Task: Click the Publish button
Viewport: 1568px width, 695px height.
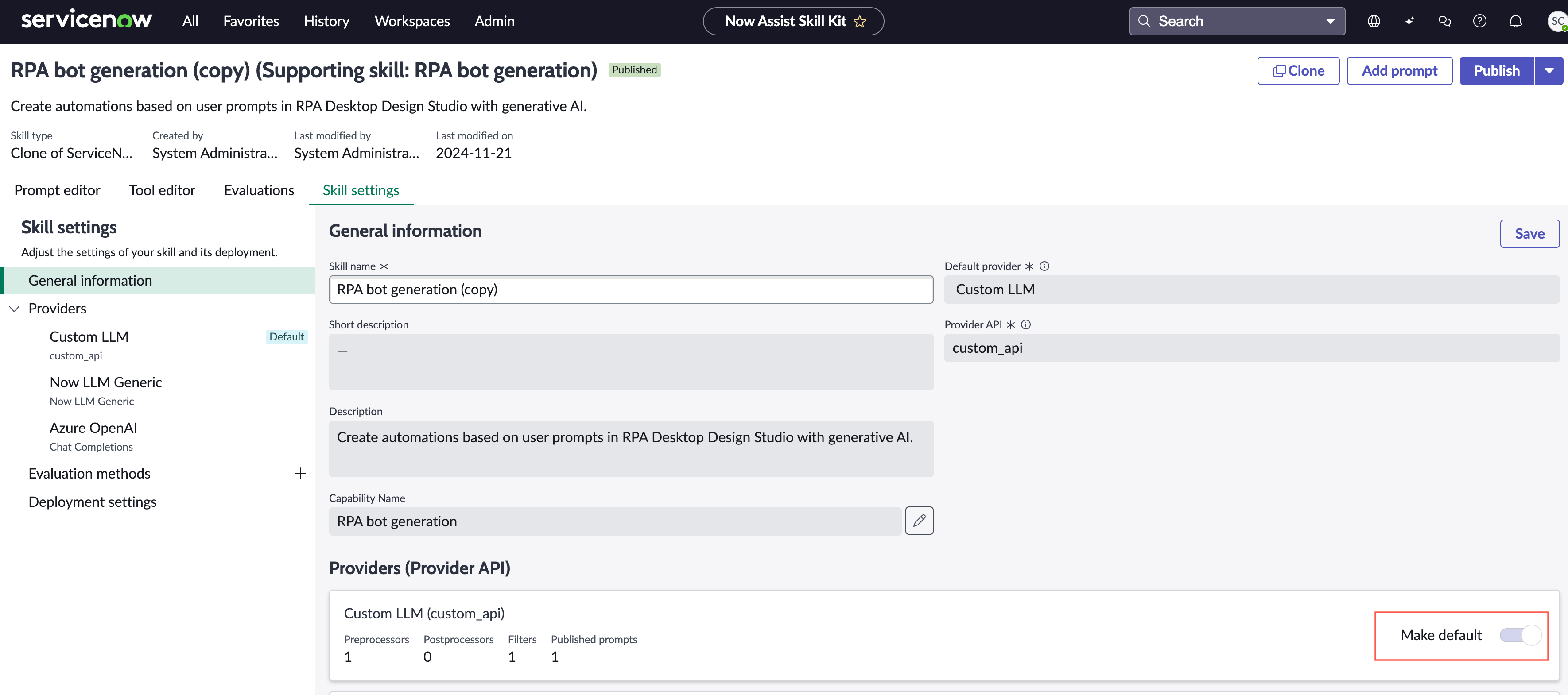Action: tap(1496, 70)
